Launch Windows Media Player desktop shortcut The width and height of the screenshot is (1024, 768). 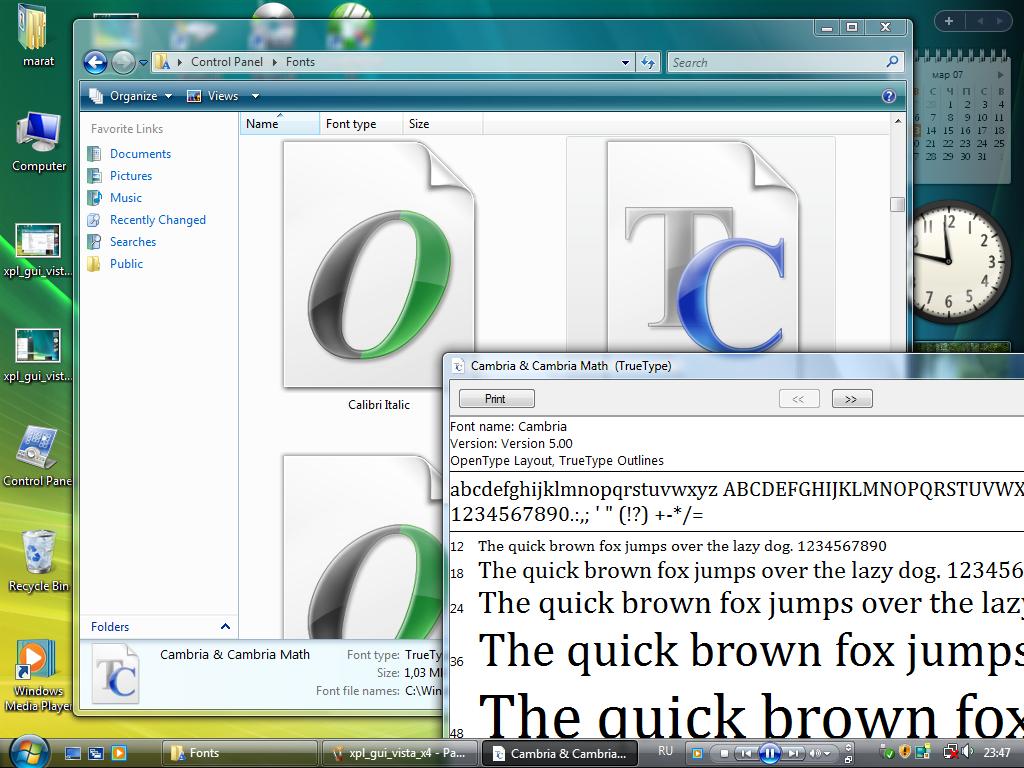[38, 676]
